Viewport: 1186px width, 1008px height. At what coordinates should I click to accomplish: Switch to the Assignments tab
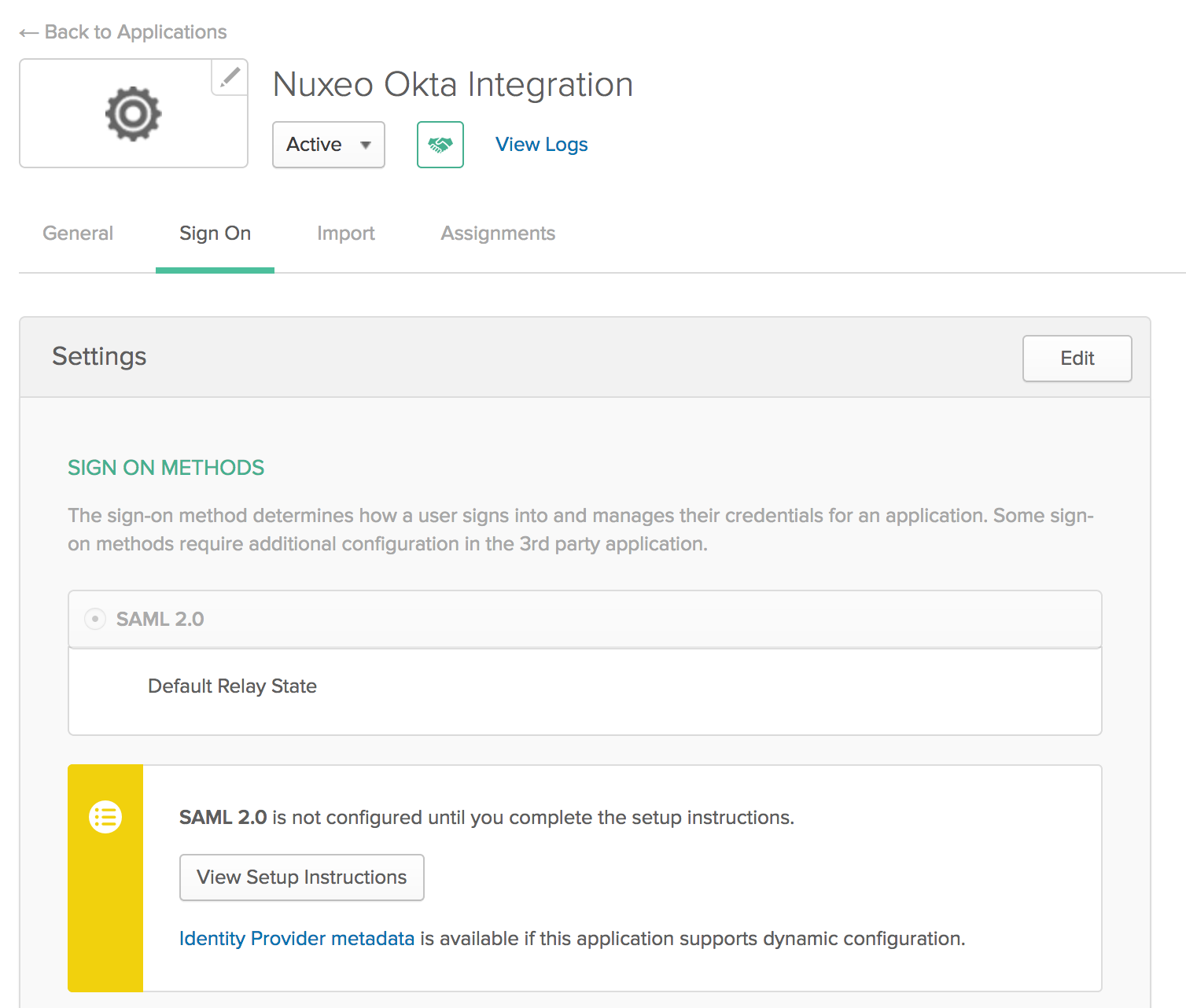(498, 234)
